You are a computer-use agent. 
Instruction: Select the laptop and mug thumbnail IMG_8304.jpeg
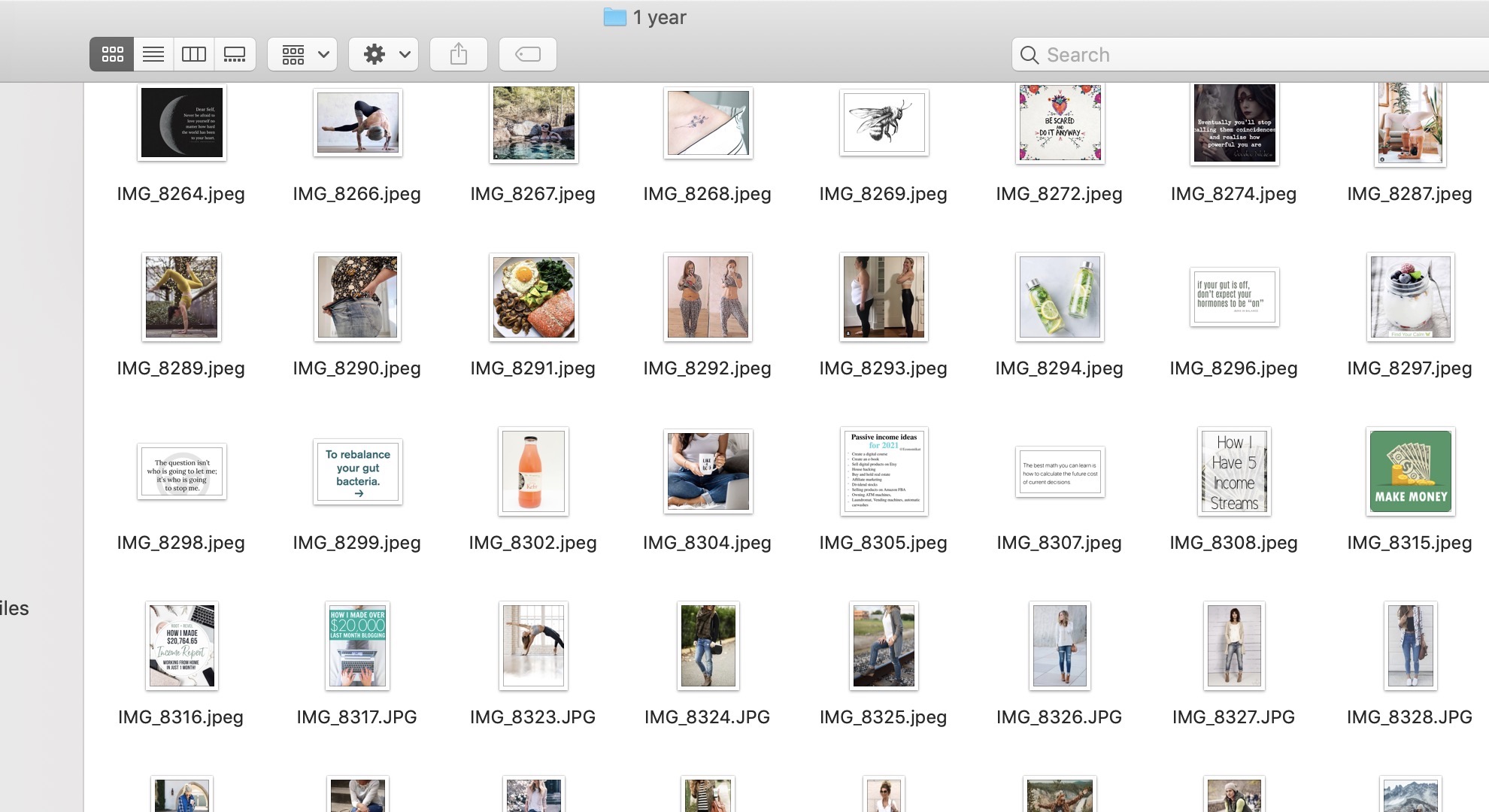coord(708,471)
